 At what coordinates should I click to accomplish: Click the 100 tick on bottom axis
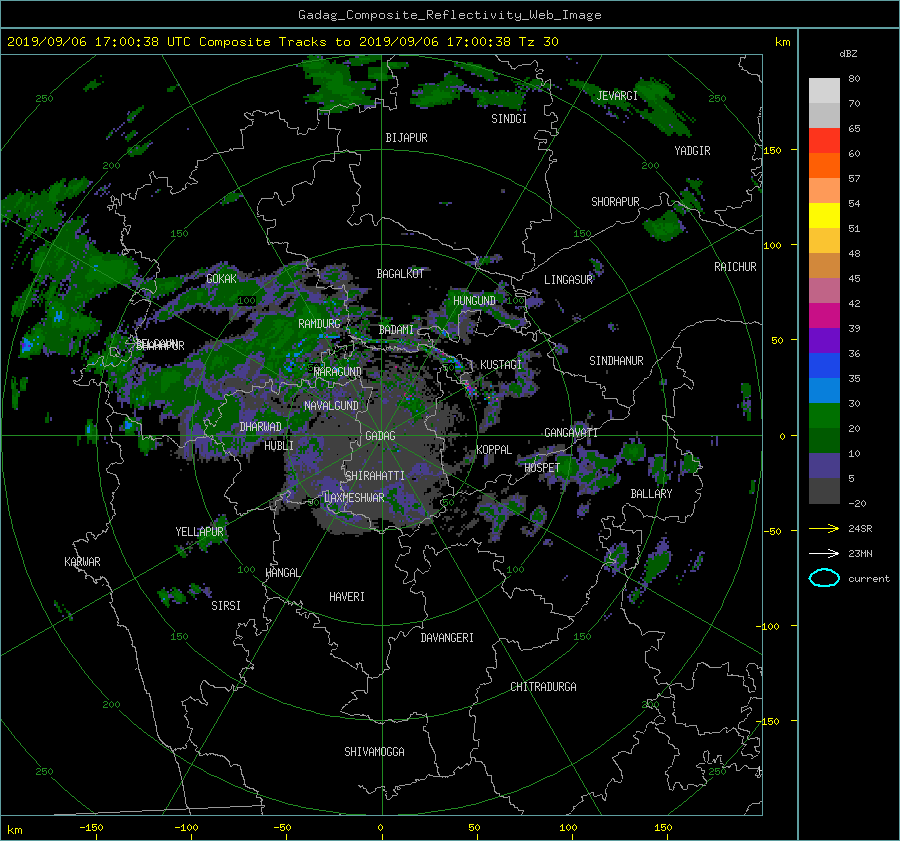pyautogui.click(x=568, y=828)
